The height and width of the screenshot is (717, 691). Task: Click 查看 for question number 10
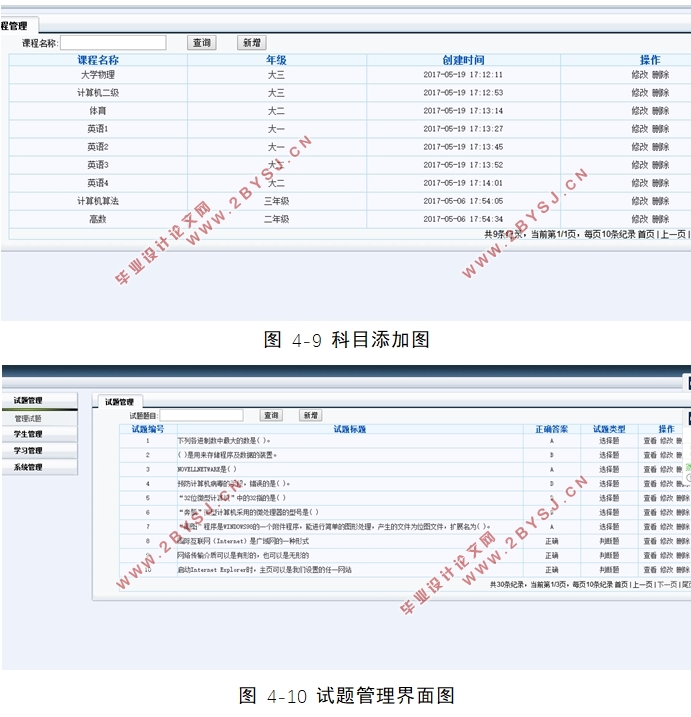(x=650, y=570)
